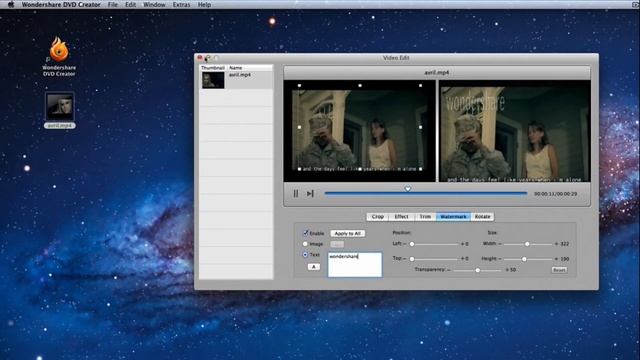
Task: Switch to the Crop tab
Action: (378, 217)
